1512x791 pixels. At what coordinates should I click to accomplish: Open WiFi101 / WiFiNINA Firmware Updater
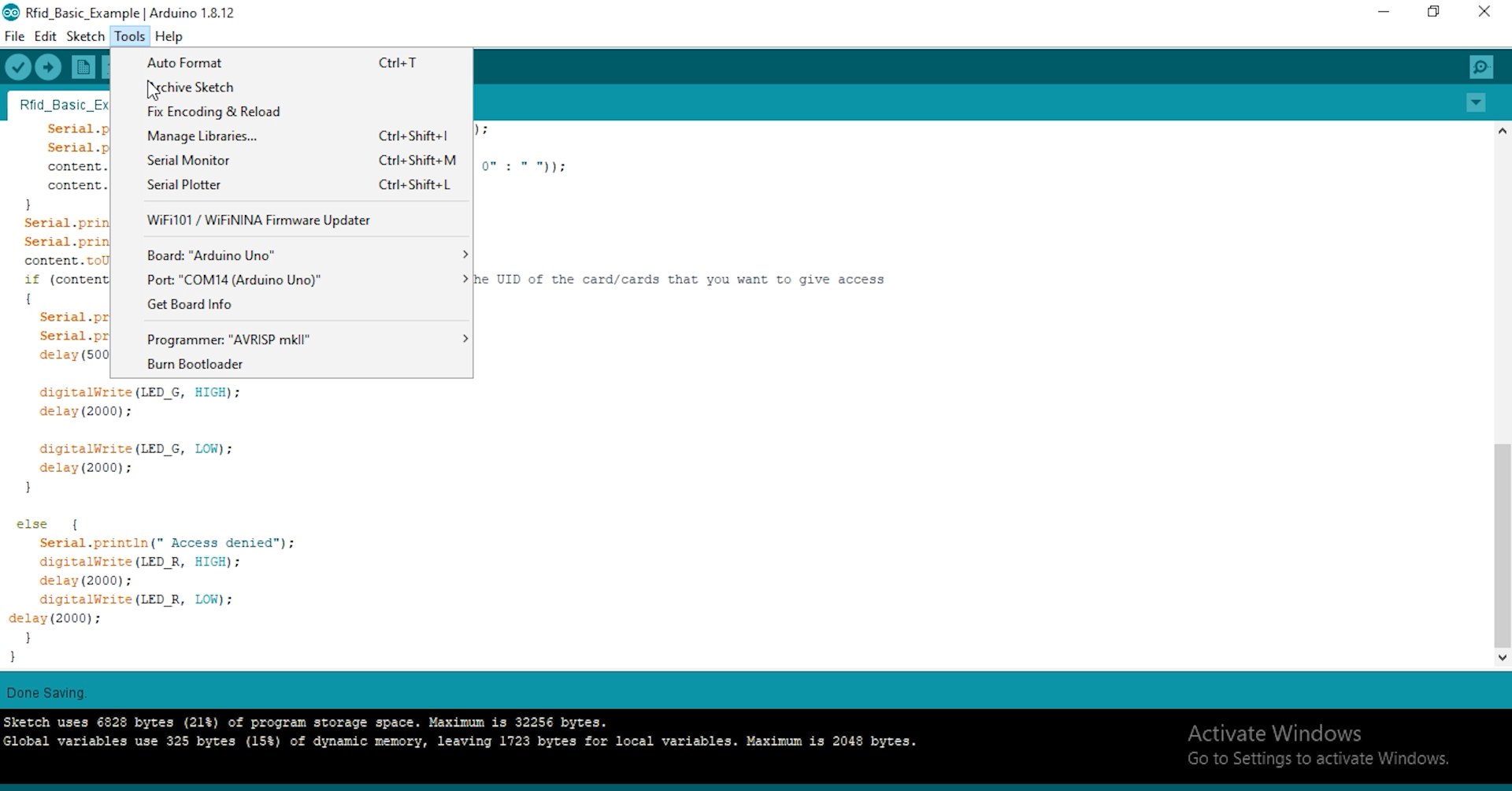[x=258, y=221]
